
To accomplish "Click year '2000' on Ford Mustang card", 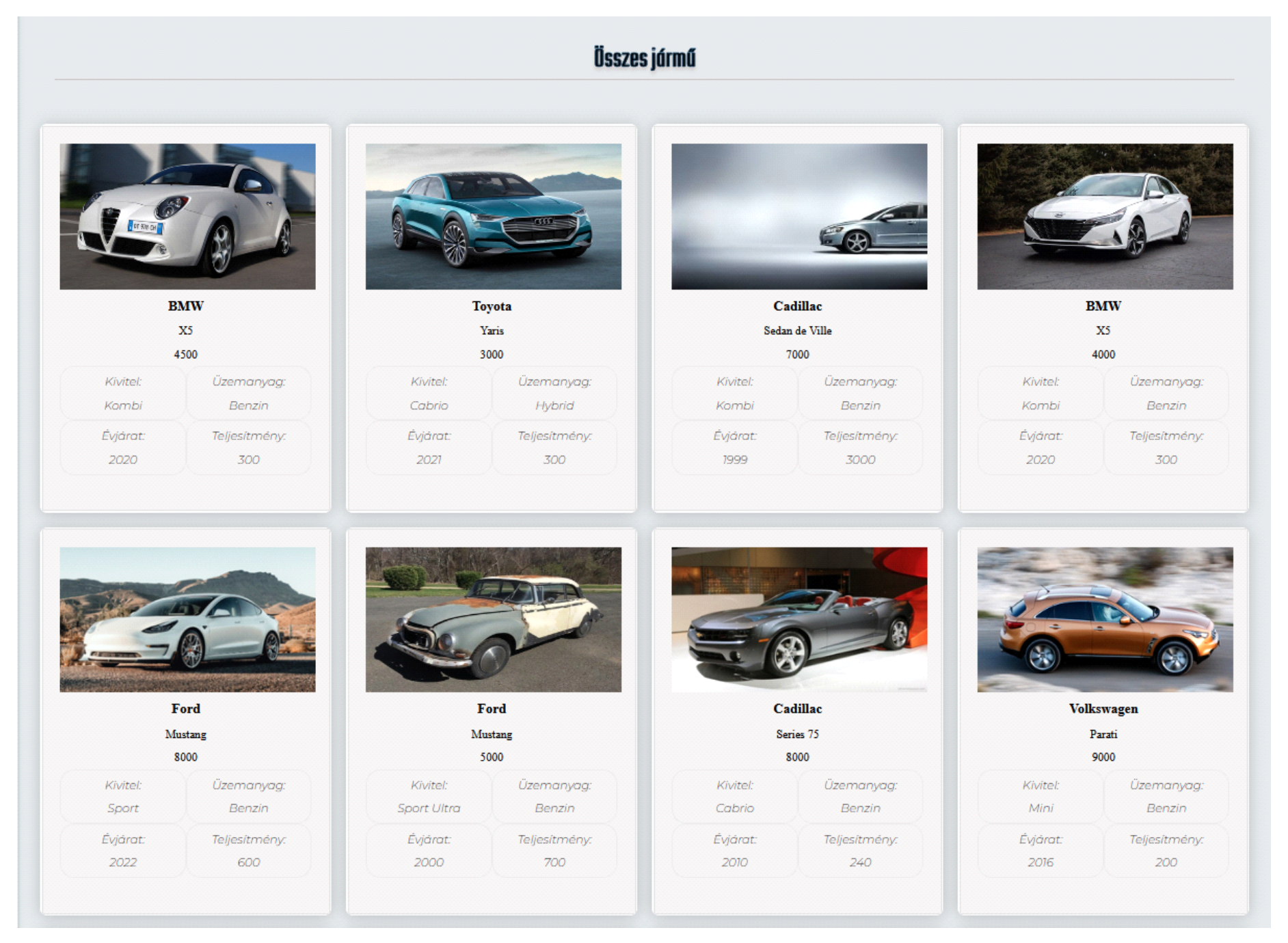I will [429, 862].
